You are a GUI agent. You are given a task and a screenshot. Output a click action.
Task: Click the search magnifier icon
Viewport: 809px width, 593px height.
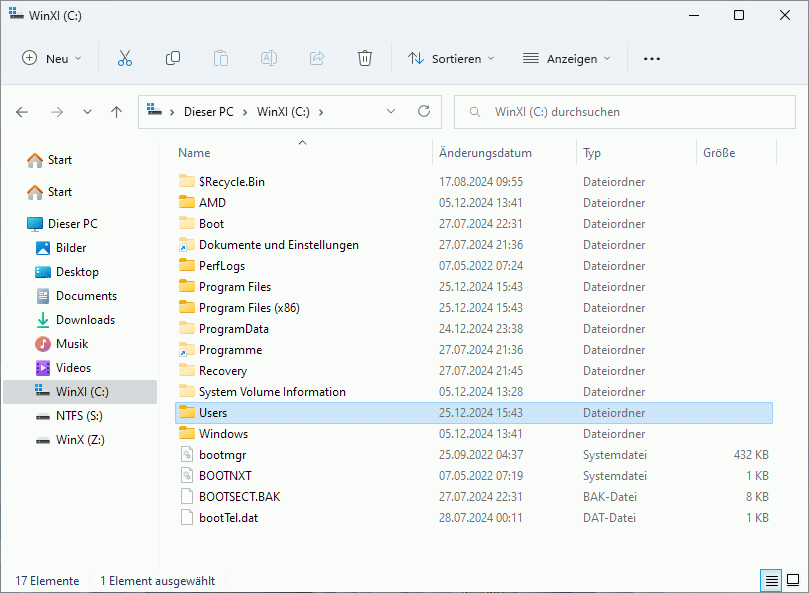pyautogui.click(x=475, y=112)
